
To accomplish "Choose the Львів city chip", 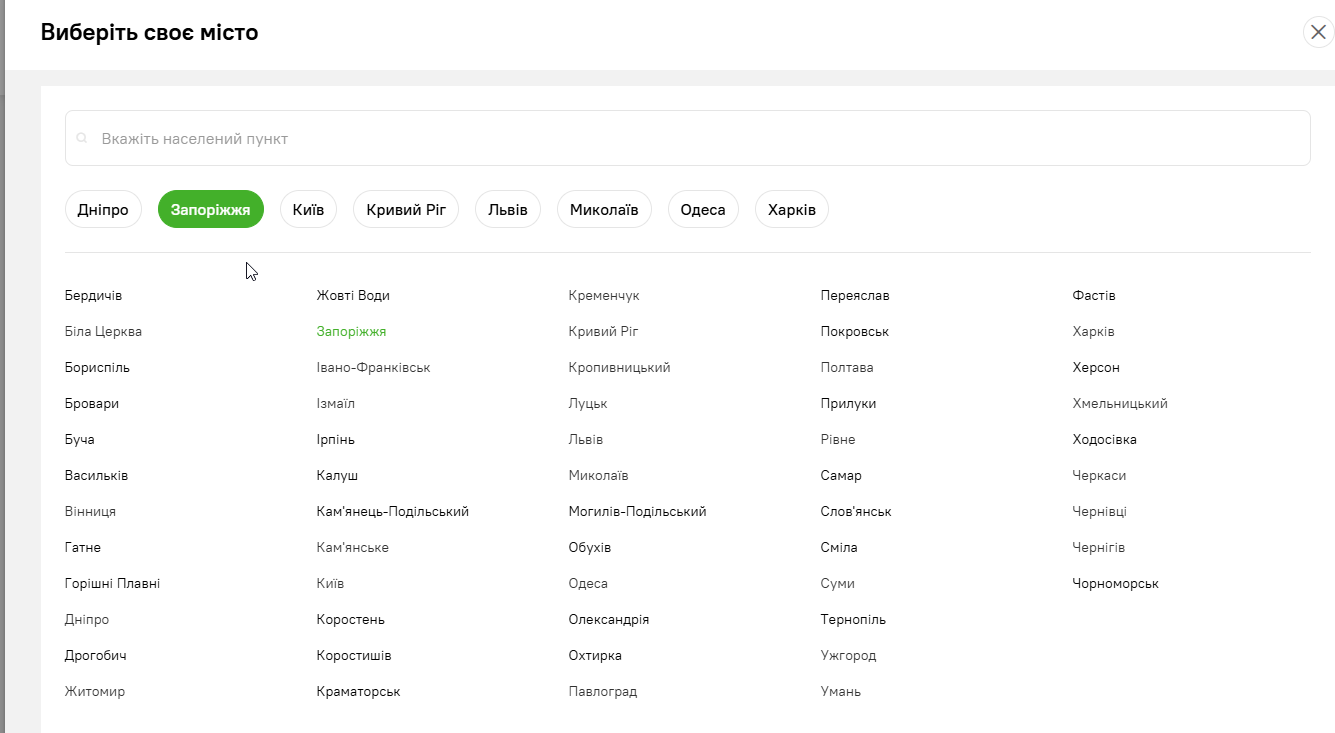I will (508, 210).
